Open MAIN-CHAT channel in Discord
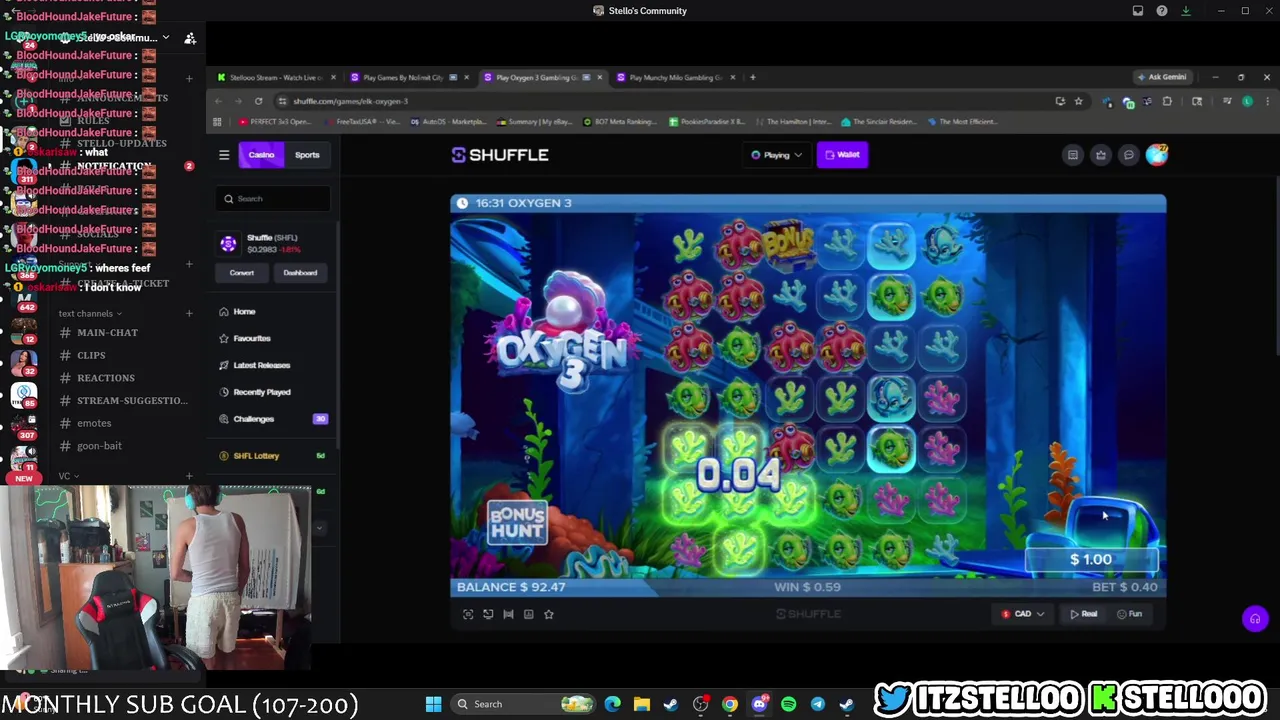1280x720 pixels. (107, 332)
